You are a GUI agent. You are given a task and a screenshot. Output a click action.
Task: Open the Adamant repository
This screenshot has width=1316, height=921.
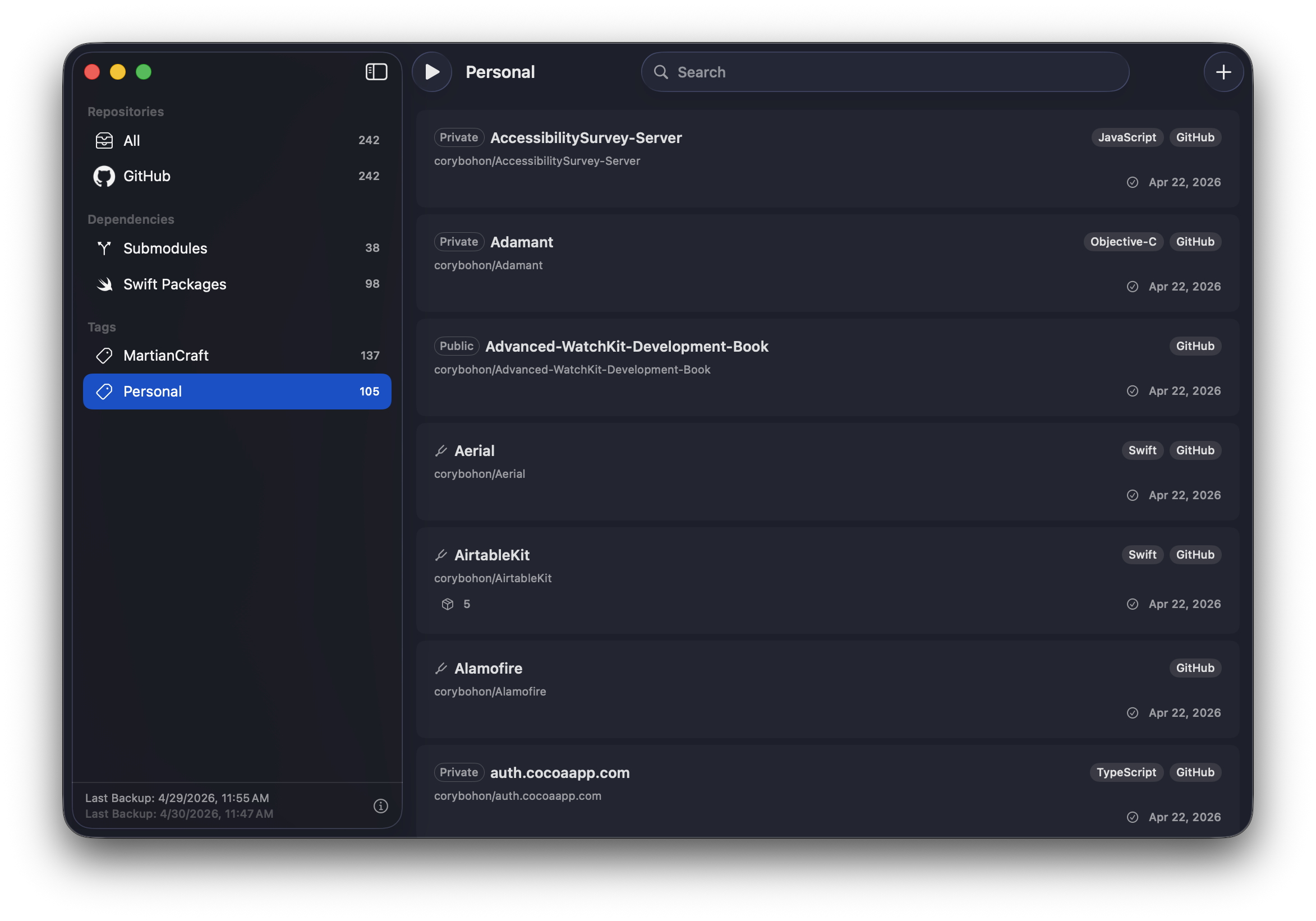coord(827,263)
